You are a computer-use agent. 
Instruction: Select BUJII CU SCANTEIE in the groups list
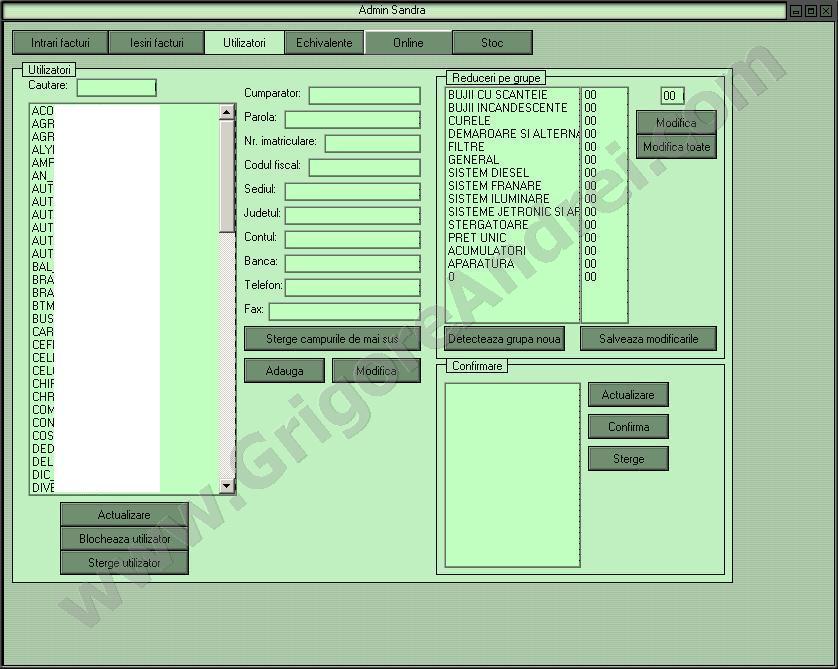512,95
